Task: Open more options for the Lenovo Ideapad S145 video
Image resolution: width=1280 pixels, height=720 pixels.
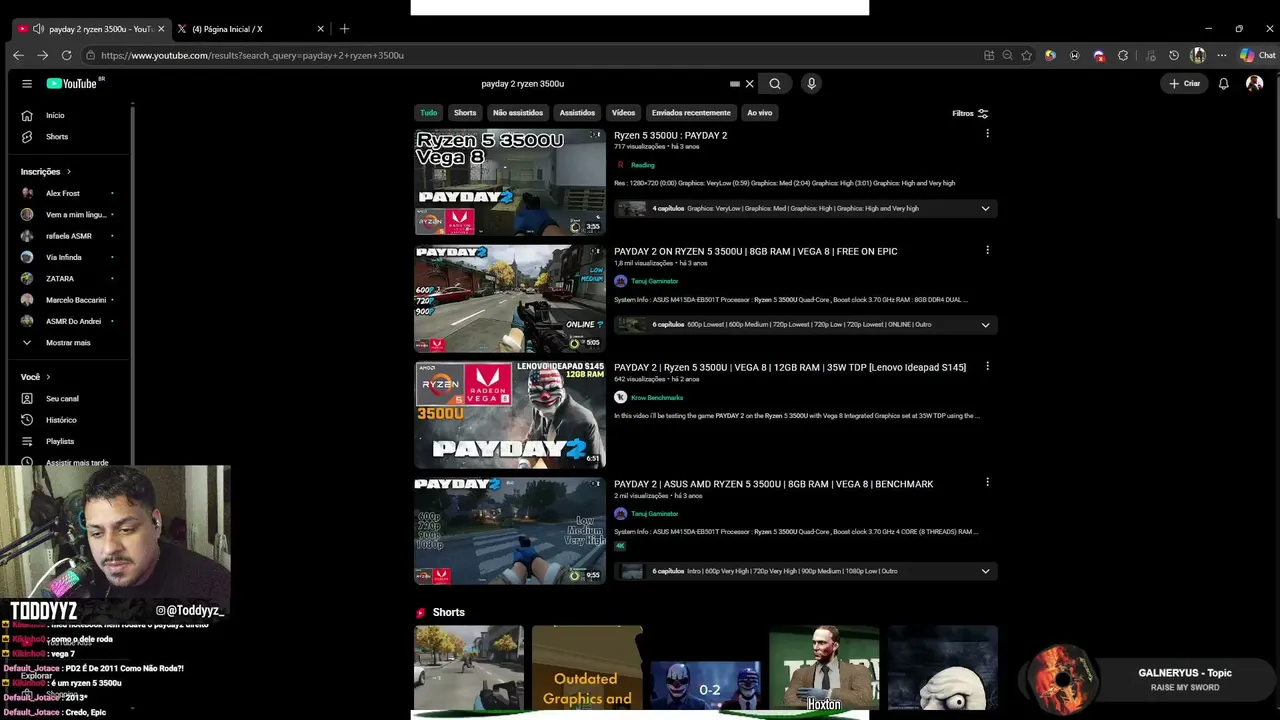Action: pyautogui.click(x=987, y=366)
